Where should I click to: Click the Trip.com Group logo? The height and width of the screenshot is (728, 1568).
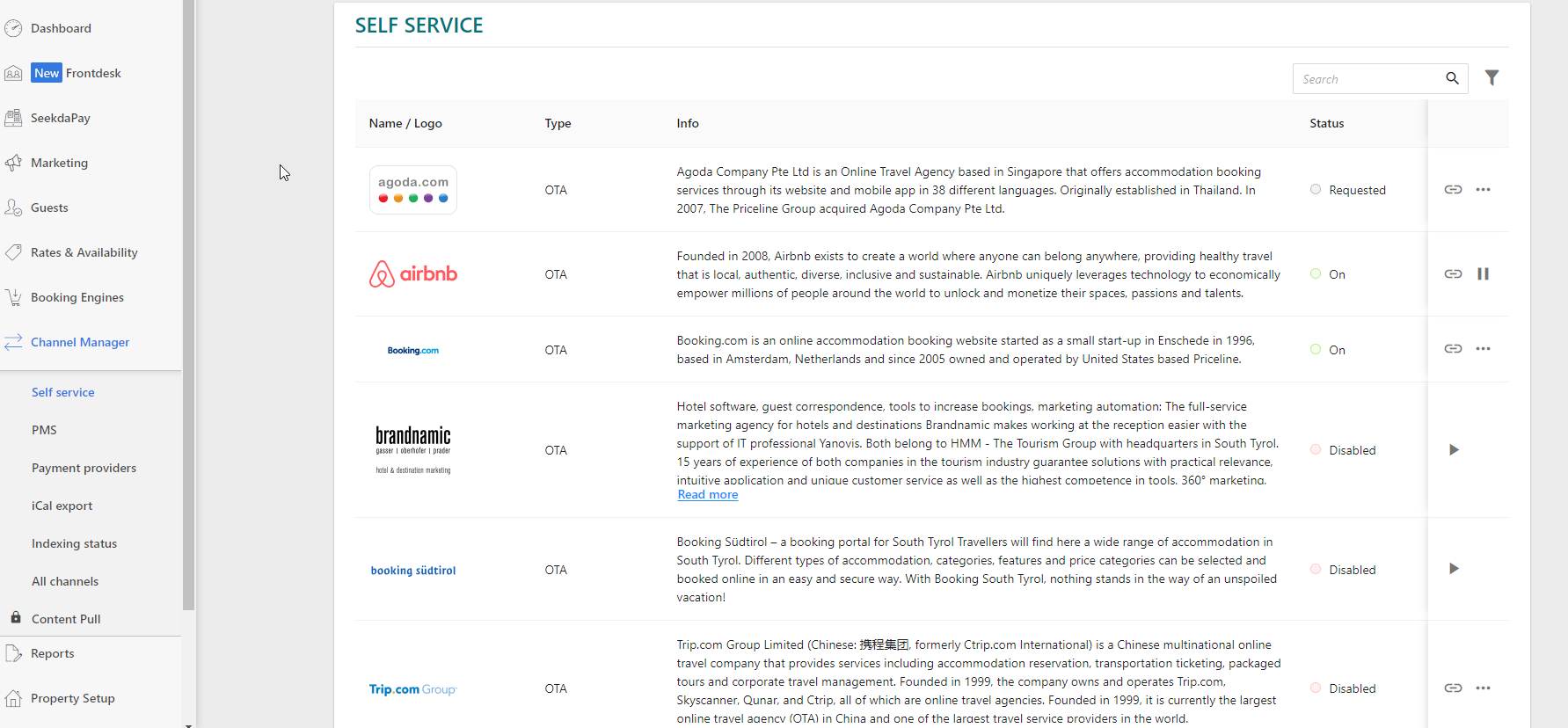413,689
